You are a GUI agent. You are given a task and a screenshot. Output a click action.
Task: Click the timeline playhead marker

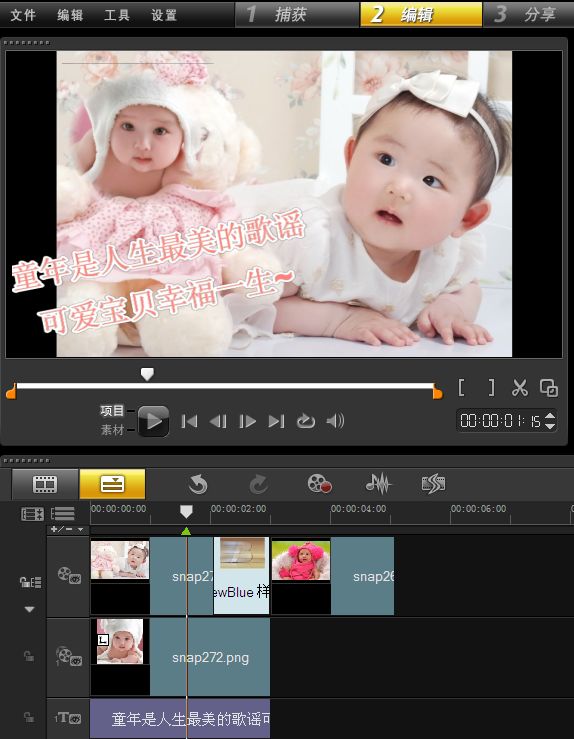click(x=186, y=512)
